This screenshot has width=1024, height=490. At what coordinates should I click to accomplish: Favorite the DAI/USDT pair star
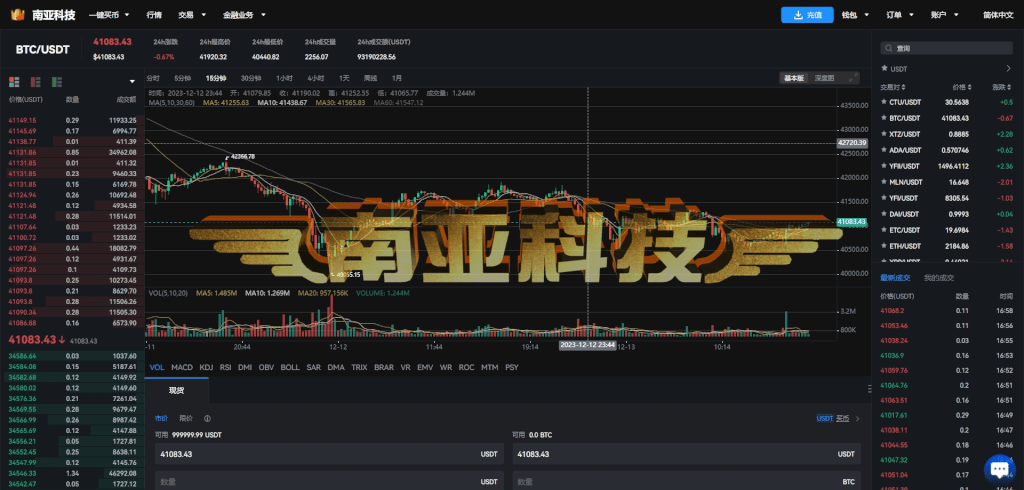884,214
